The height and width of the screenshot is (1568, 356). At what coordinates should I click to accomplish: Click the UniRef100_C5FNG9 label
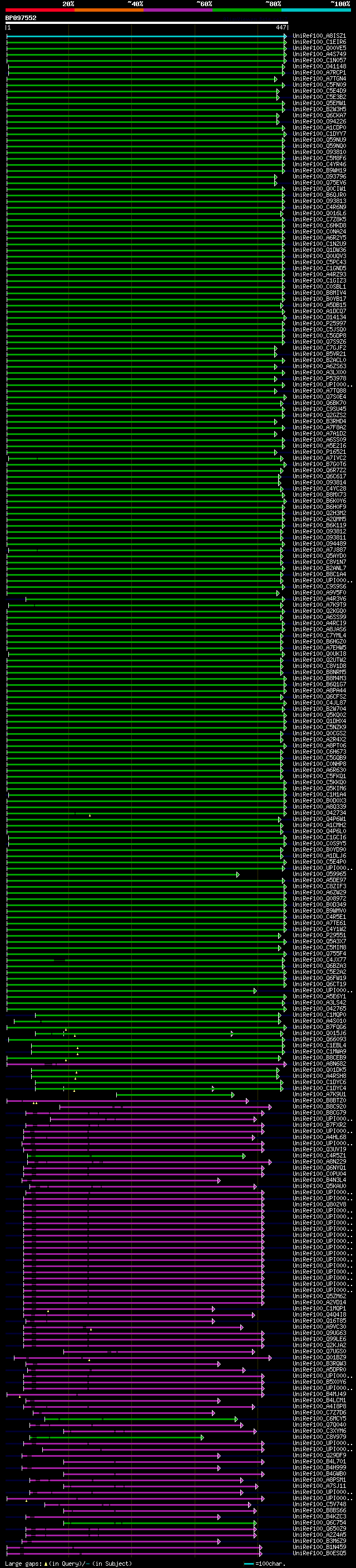coord(319,85)
